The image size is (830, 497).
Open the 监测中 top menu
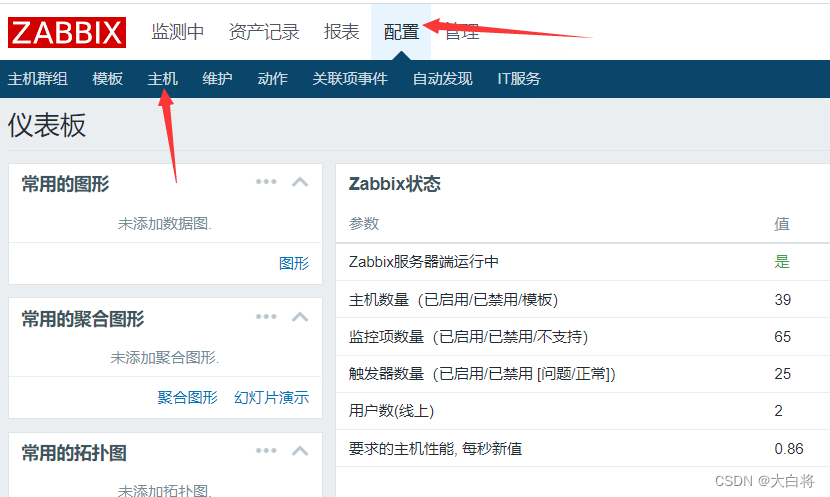pos(177,32)
